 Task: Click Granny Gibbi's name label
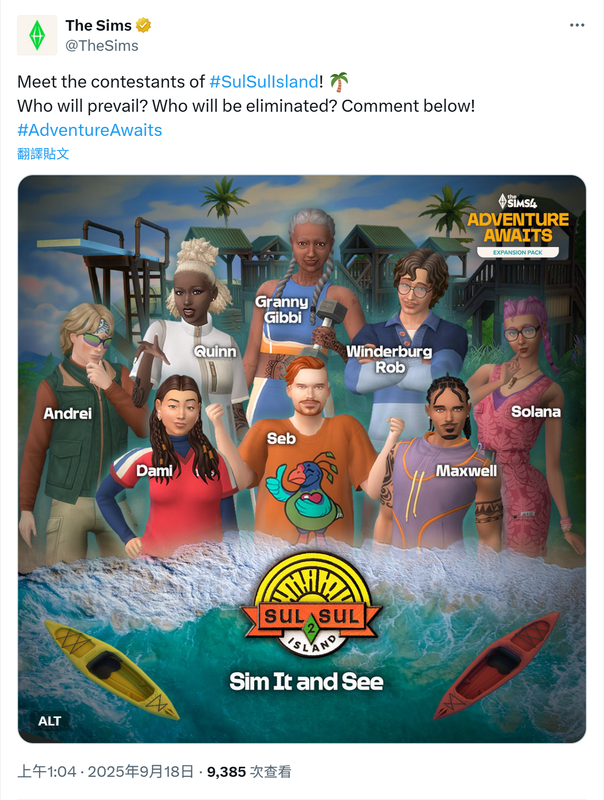(282, 310)
